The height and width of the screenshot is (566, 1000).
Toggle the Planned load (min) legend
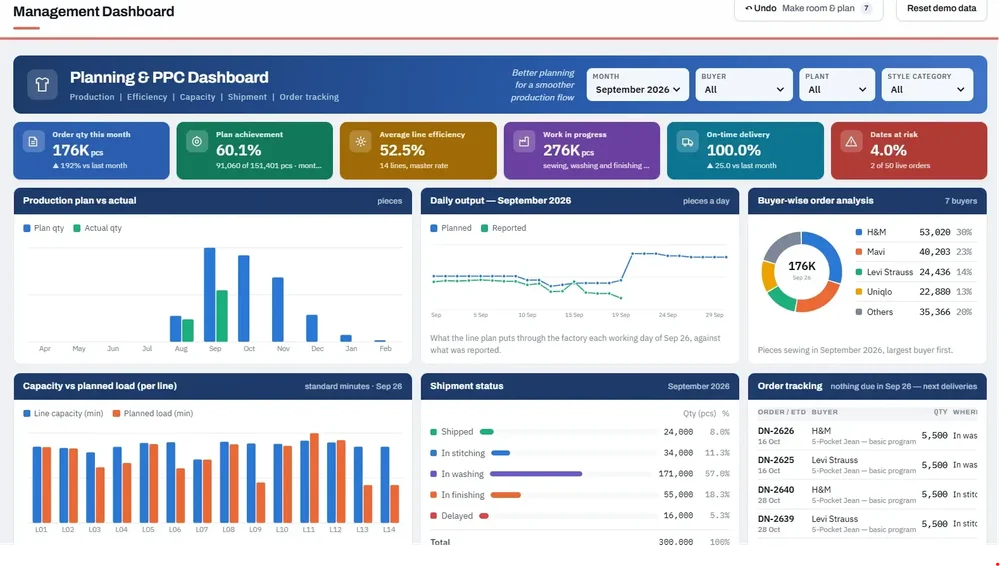pyautogui.click(x=152, y=413)
